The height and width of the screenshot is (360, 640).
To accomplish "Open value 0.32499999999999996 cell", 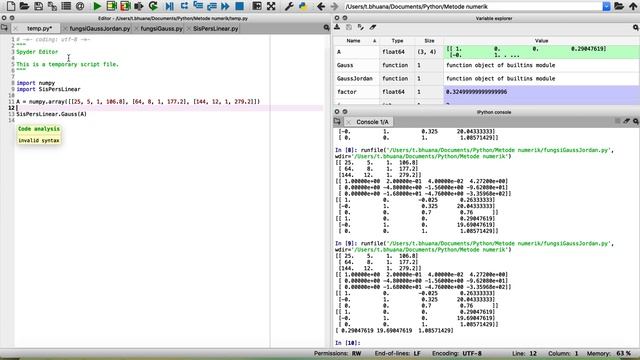I will 541,92.
